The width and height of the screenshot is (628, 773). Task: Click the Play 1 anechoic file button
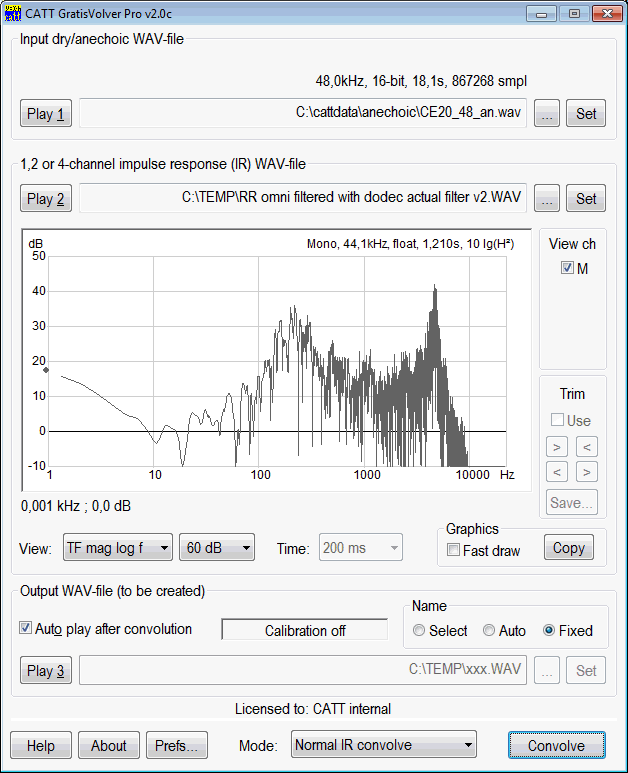pyautogui.click(x=46, y=113)
